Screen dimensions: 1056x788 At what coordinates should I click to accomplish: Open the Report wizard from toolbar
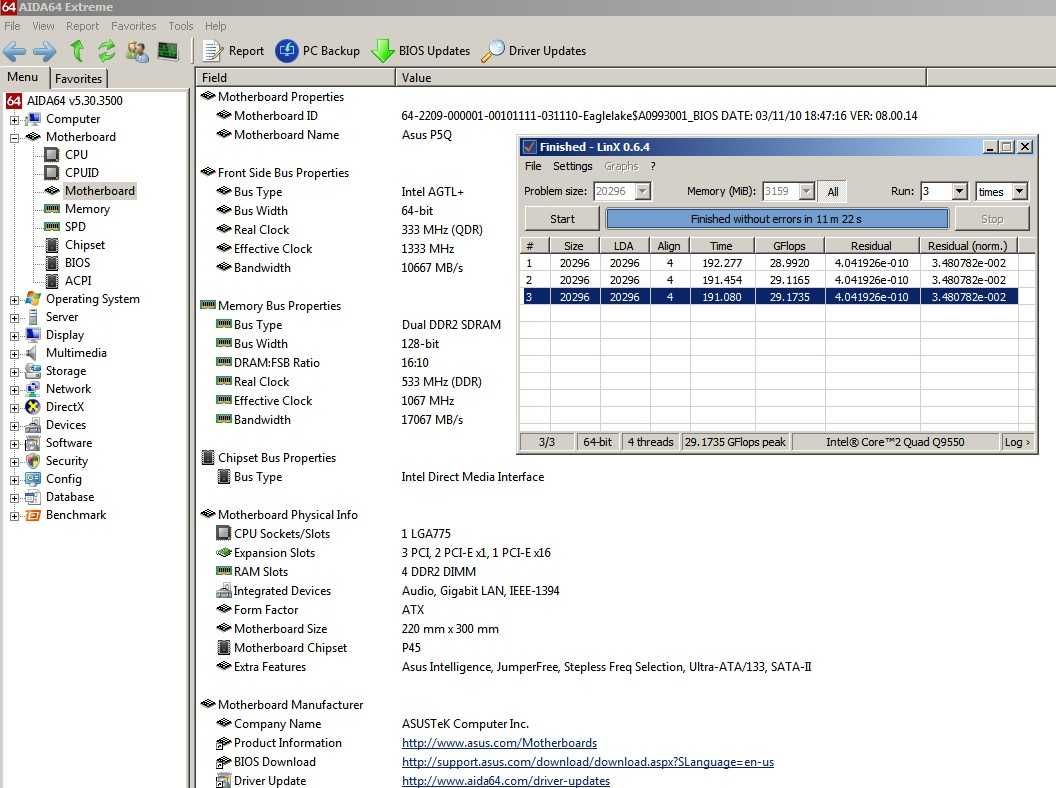coord(233,51)
